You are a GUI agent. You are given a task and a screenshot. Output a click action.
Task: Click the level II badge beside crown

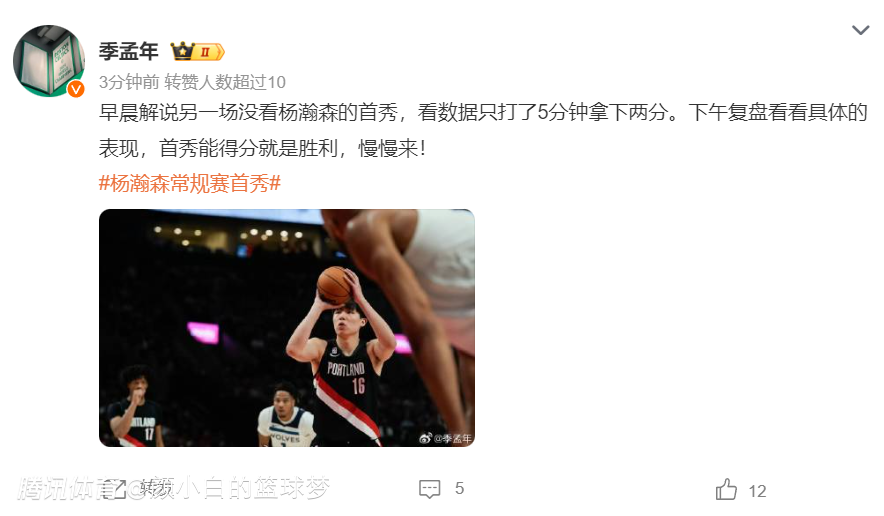pyautogui.click(x=210, y=52)
